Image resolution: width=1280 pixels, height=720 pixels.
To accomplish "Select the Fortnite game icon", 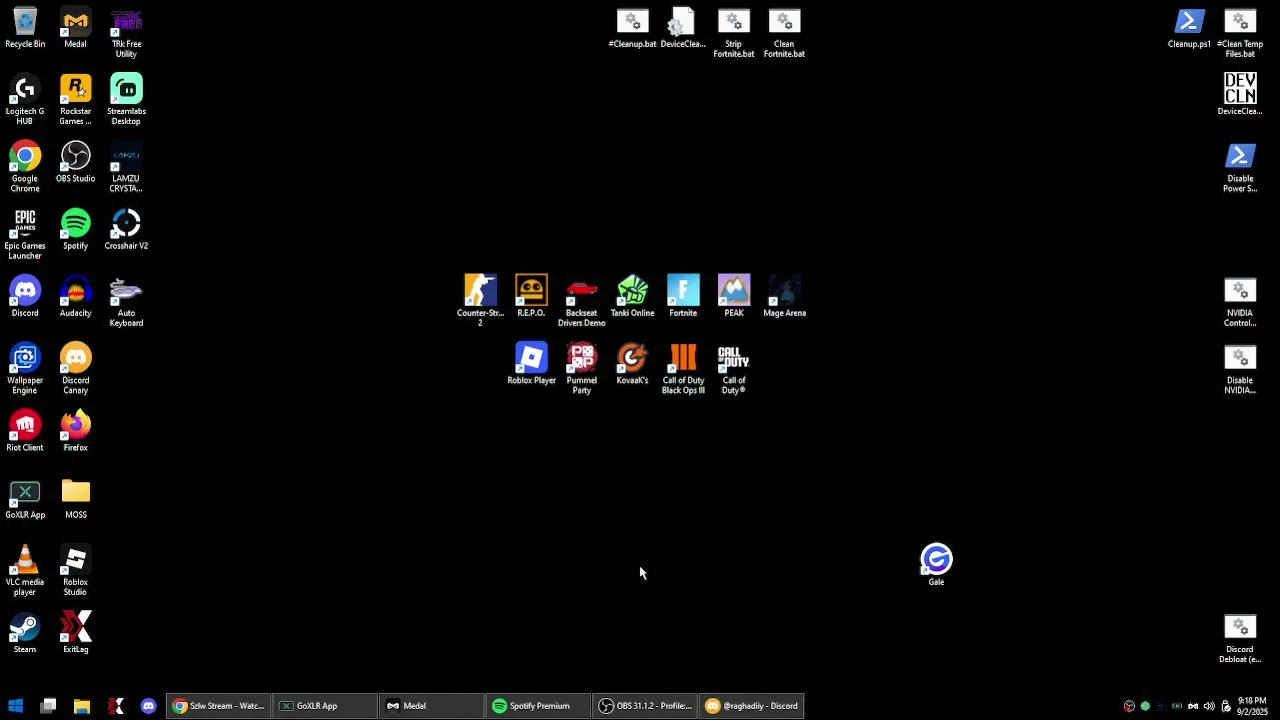I will pos(683,296).
